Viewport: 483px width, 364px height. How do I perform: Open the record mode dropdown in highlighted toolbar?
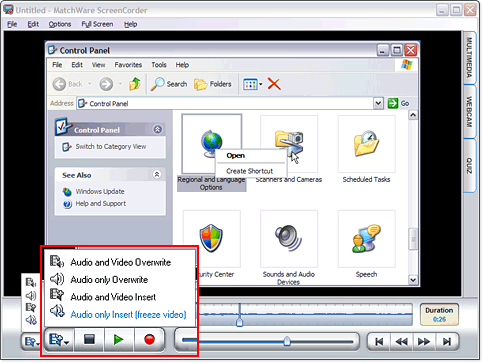pos(59,340)
